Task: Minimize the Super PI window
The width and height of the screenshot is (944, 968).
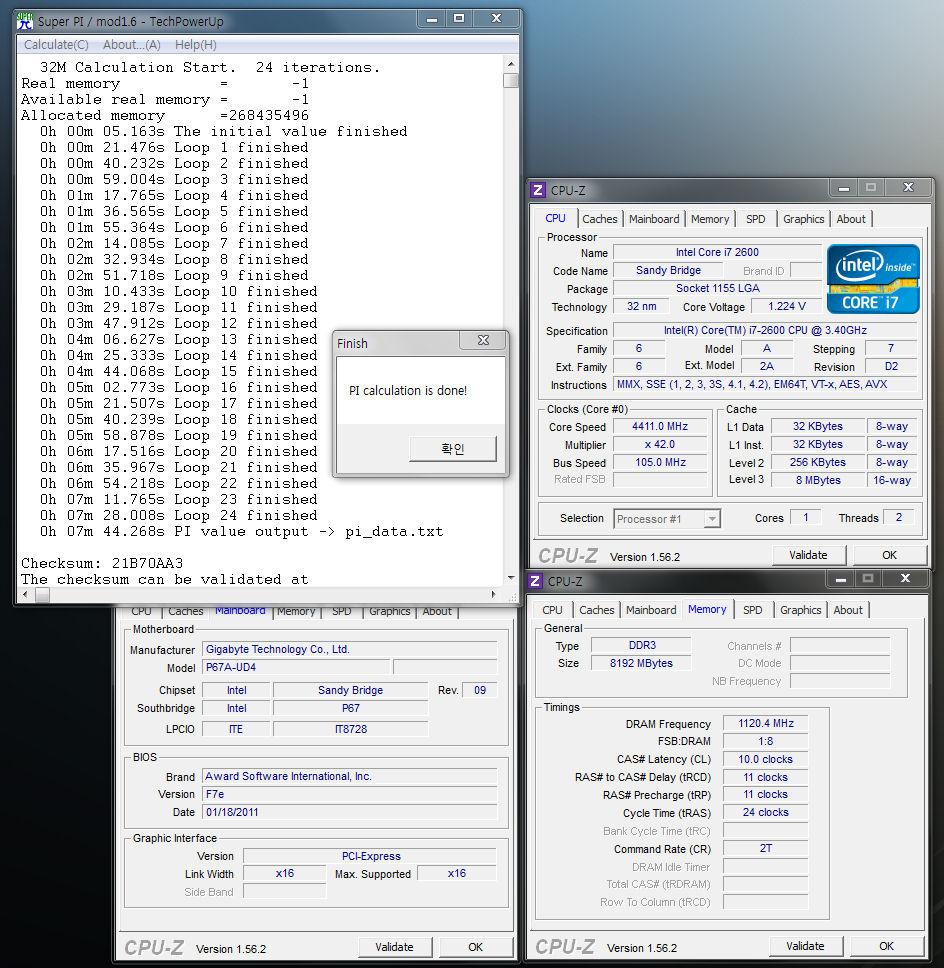Action: 432,19
